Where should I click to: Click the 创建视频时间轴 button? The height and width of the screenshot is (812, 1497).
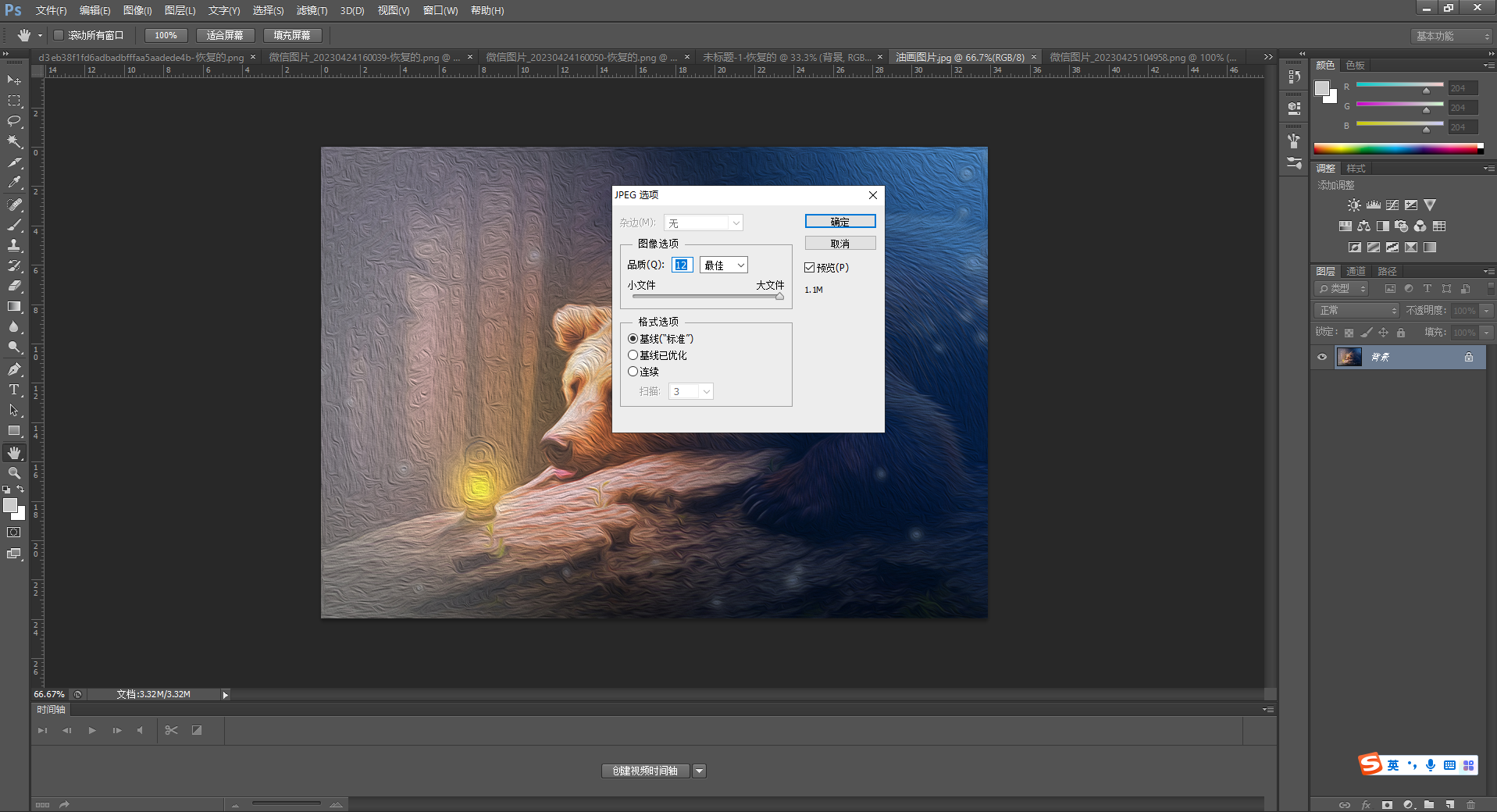click(645, 771)
